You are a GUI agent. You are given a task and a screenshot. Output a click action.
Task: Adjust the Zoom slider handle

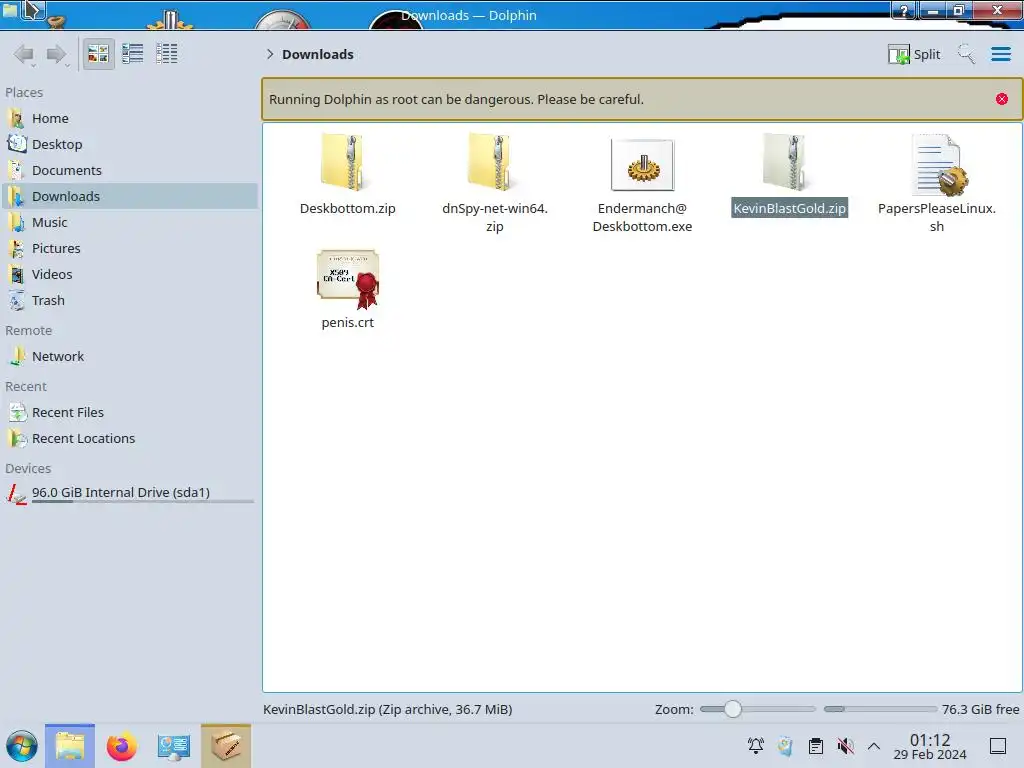click(733, 709)
